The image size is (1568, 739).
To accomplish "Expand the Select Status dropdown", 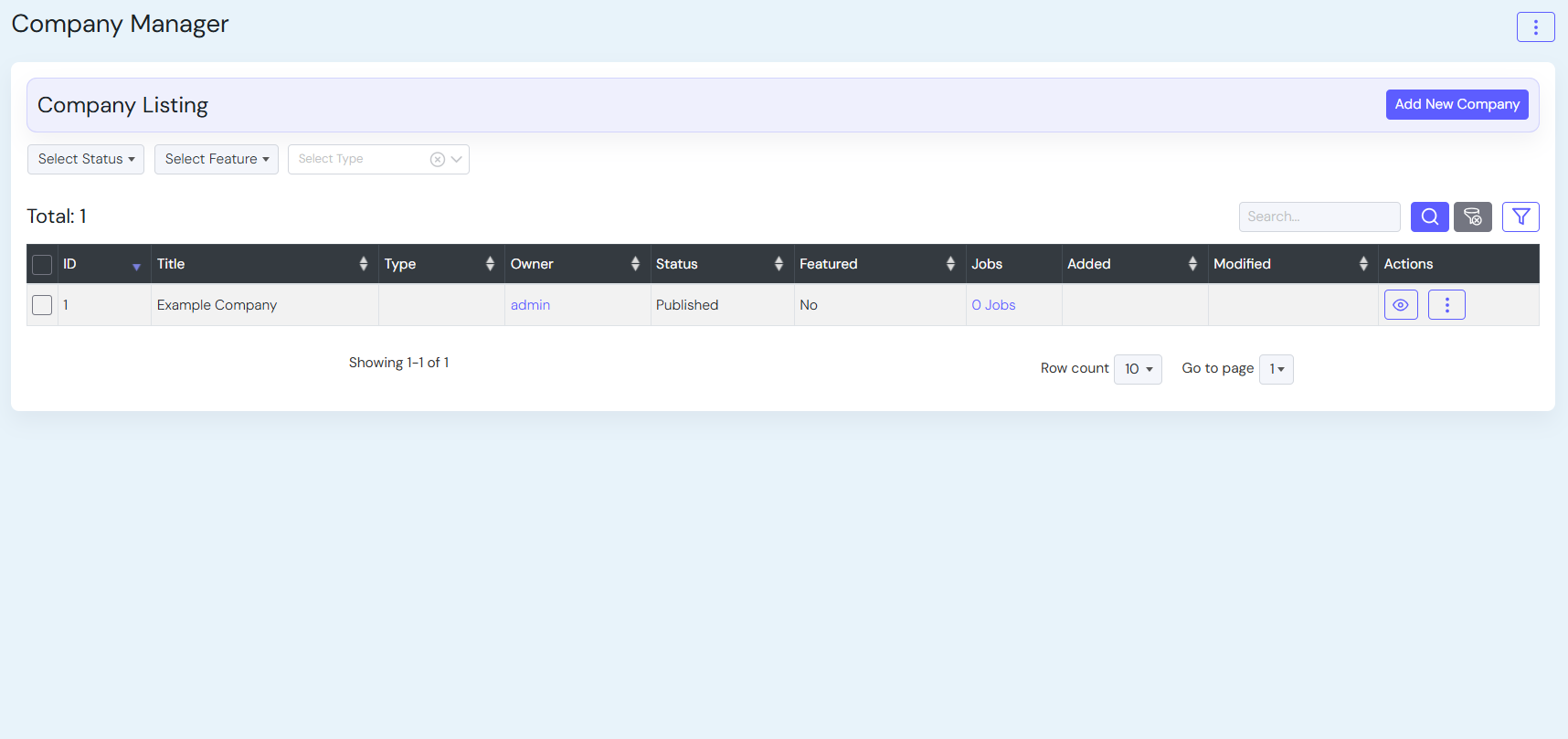I will click(x=86, y=159).
